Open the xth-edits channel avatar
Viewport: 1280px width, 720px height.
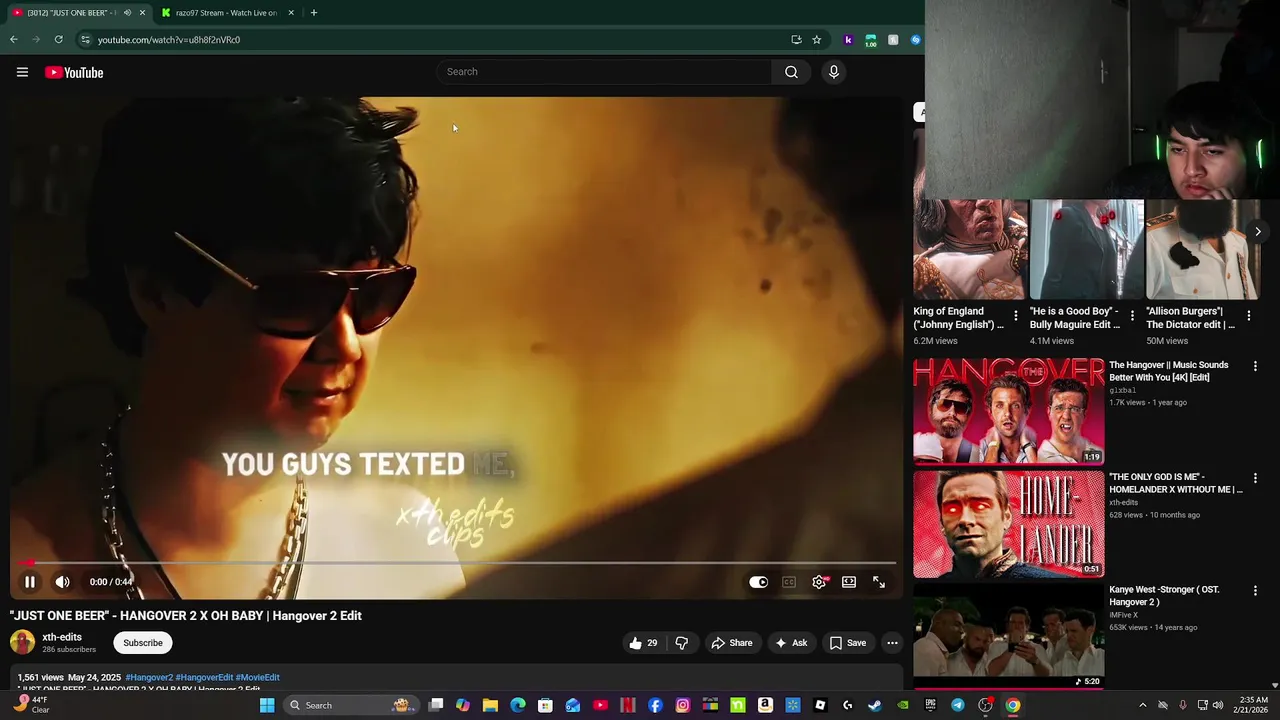pos(22,642)
